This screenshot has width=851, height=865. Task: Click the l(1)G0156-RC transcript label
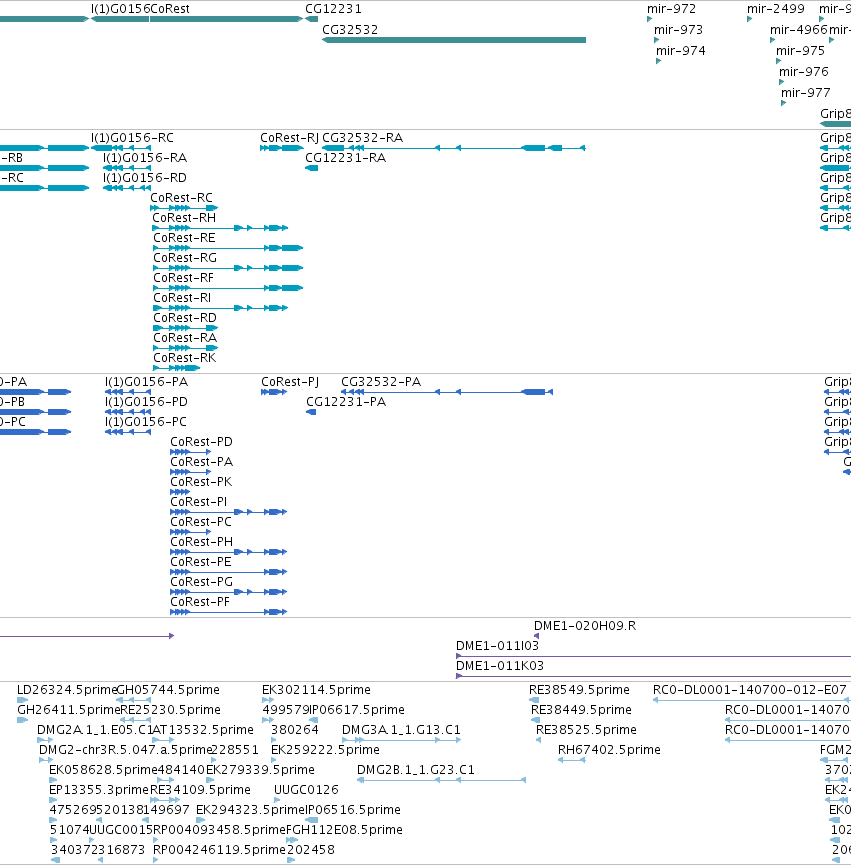(x=132, y=138)
